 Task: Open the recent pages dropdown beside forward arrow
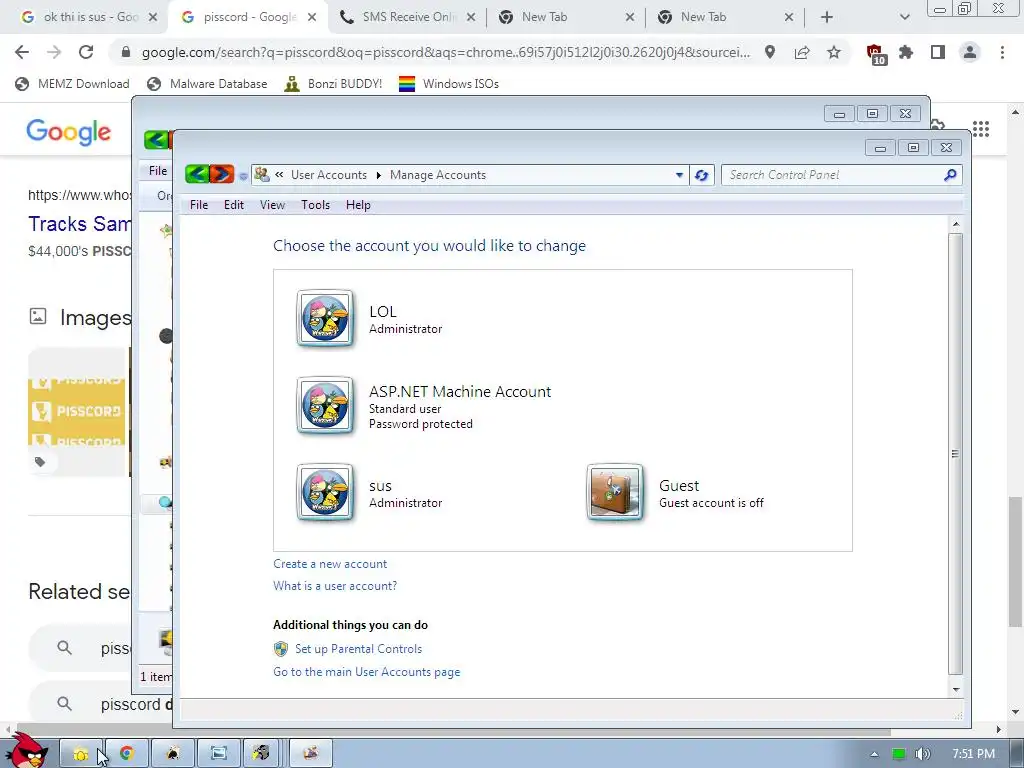coord(243,176)
